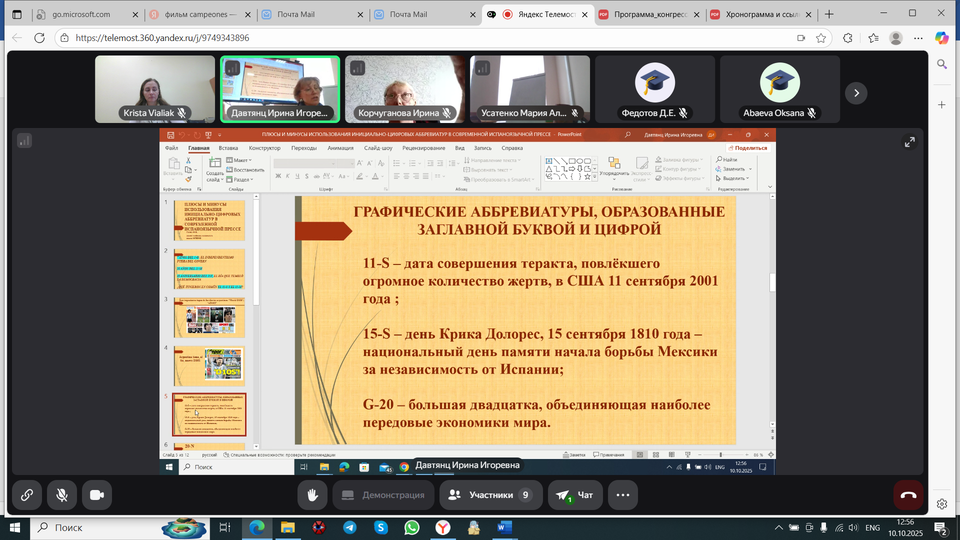Expand shared screen to fullscreen
The image size is (960, 540).
tap(910, 143)
